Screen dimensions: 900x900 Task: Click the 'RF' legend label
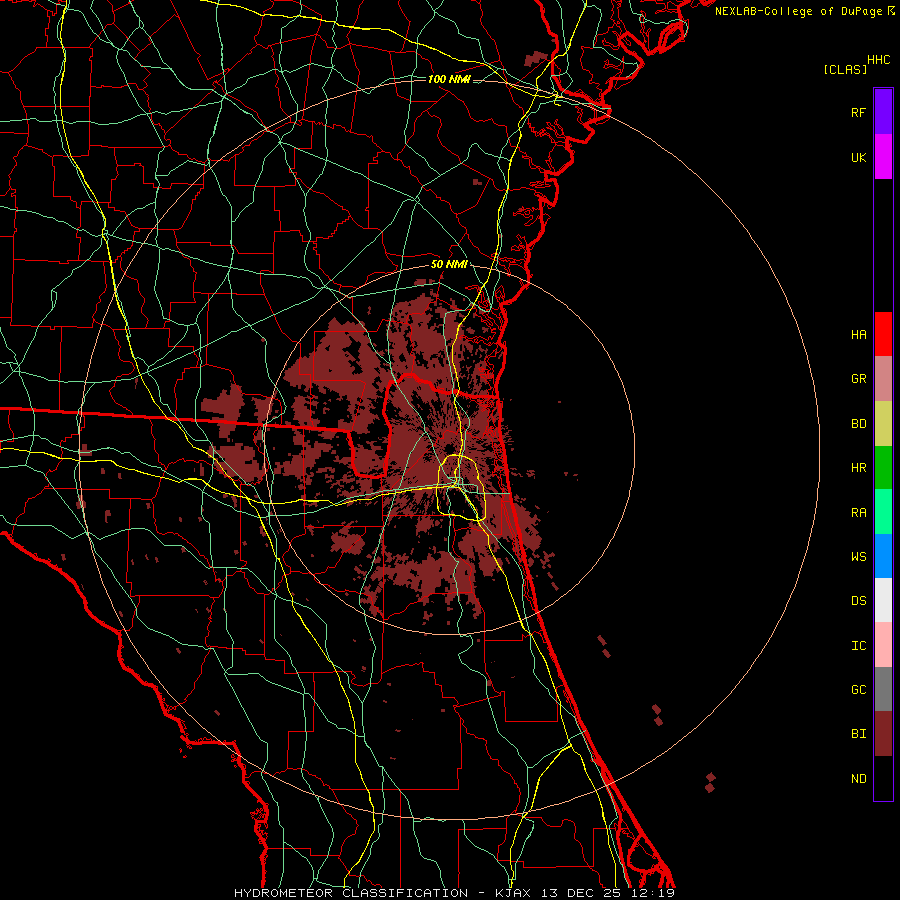pos(858,112)
